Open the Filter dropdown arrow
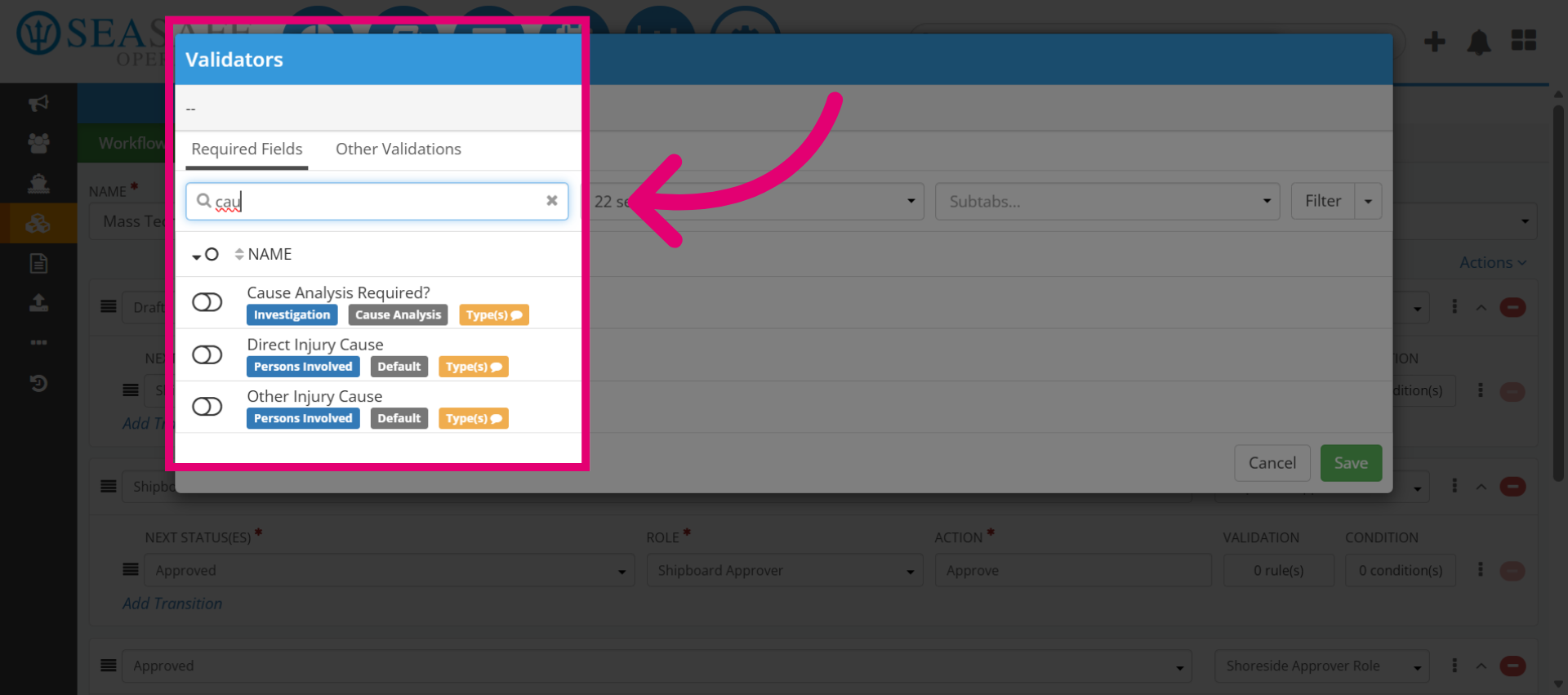Viewport: 1568px width, 695px height. [x=1368, y=201]
